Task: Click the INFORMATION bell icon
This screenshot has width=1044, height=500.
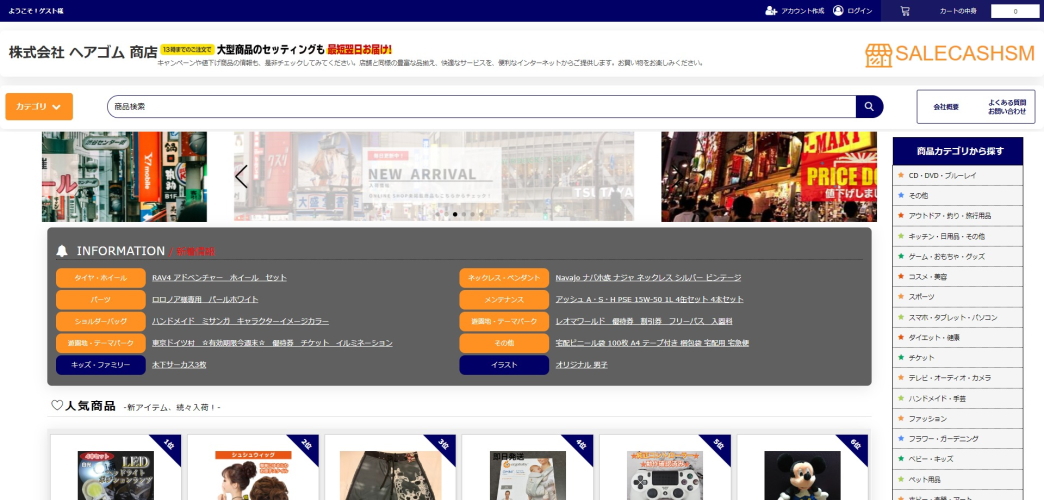Action: click(x=62, y=251)
